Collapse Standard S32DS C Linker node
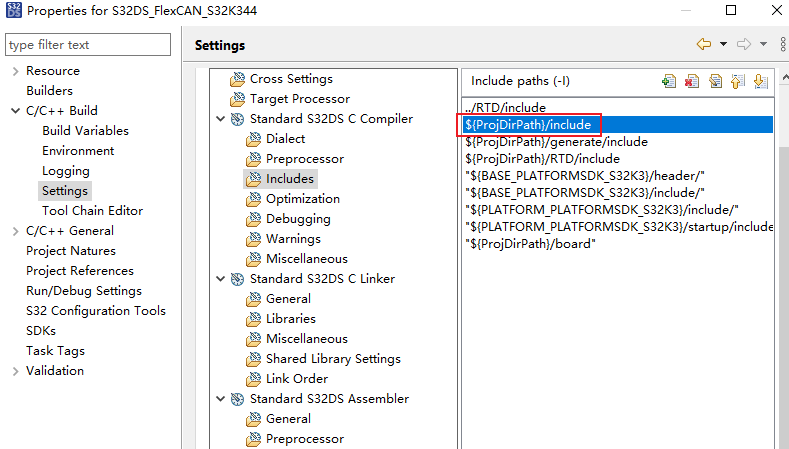The width and height of the screenshot is (789, 449). 220,279
